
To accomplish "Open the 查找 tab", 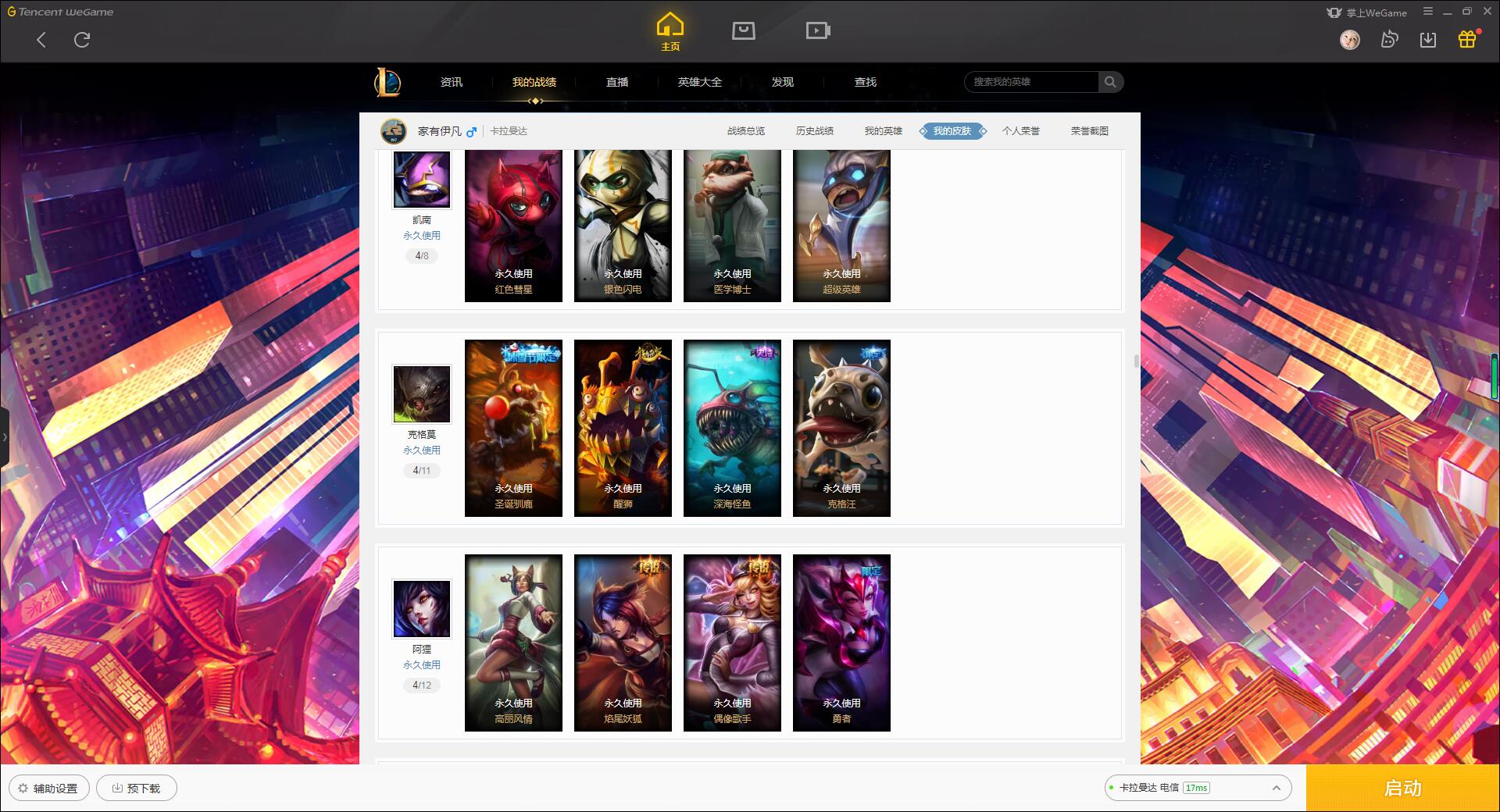I will (866, 82).
